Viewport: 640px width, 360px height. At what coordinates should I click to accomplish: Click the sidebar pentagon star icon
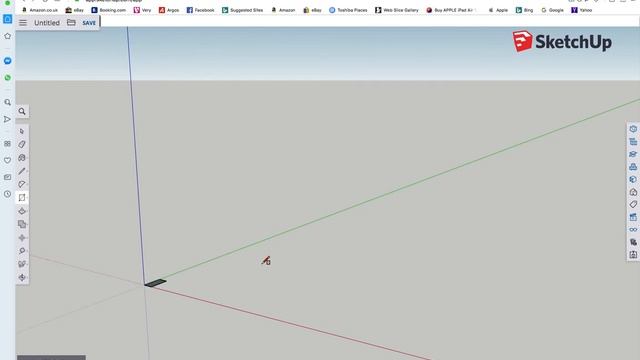[x=7, y=36]
